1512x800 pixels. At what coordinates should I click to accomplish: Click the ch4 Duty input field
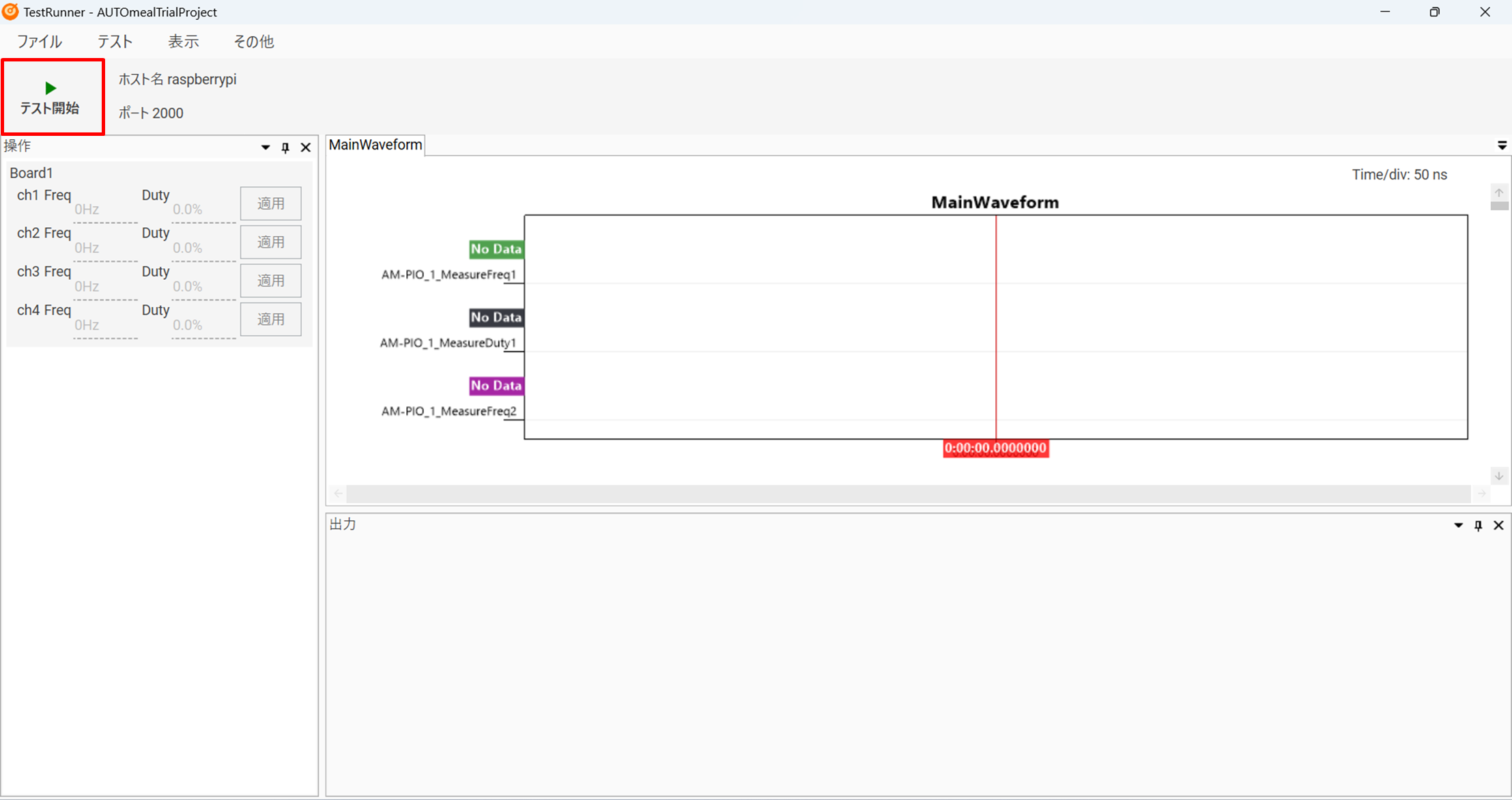coord(203,325)
